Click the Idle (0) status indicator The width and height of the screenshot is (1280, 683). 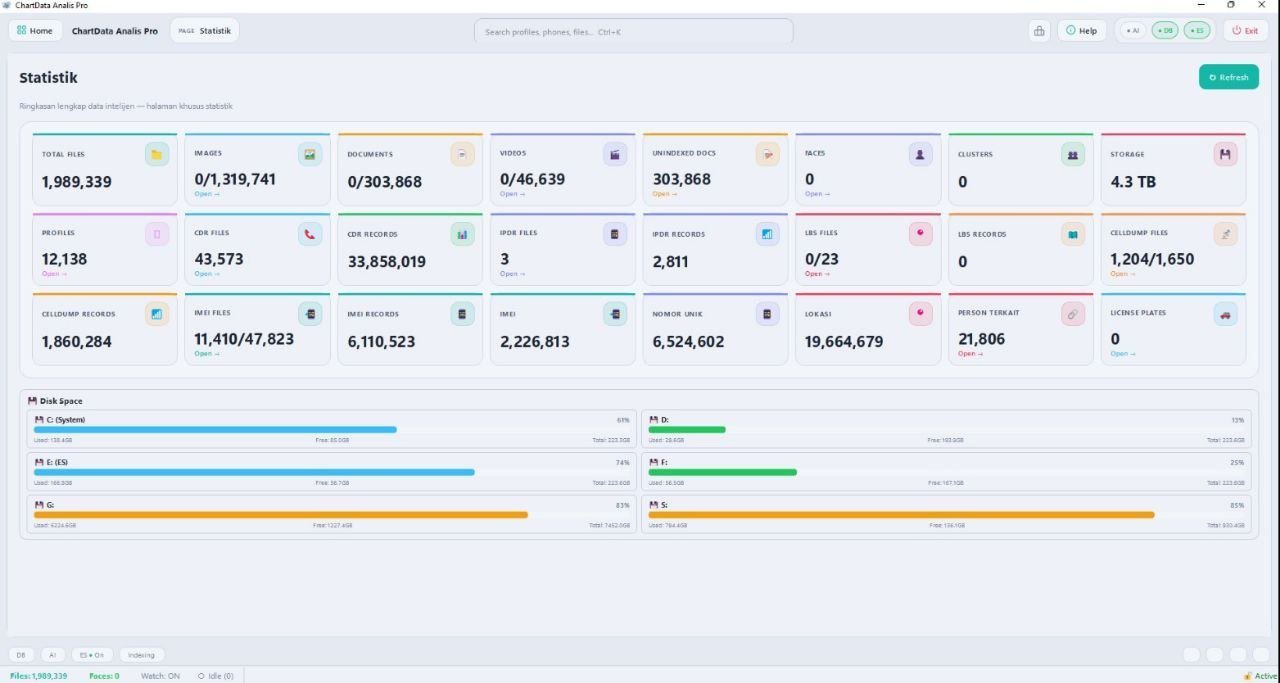(x=216, y=676)
